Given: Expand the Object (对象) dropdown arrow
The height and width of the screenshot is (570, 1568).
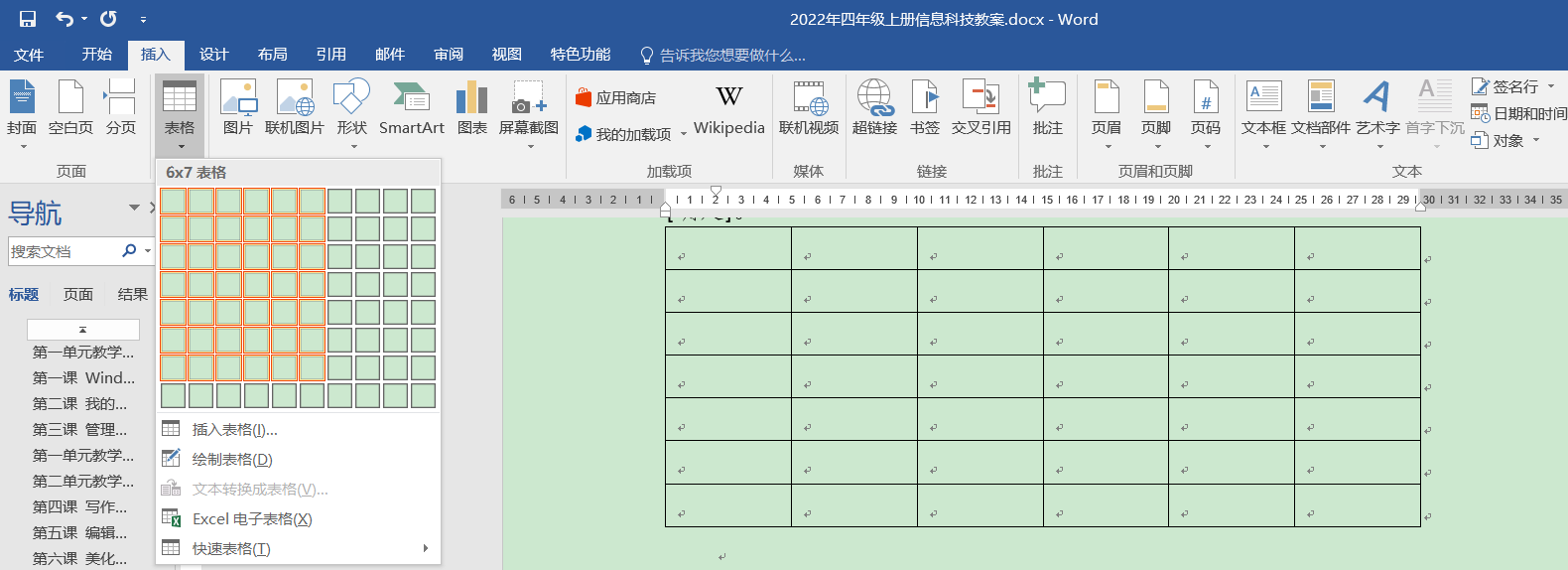Looking at the screenshot, I should [x=1536, y=140].
